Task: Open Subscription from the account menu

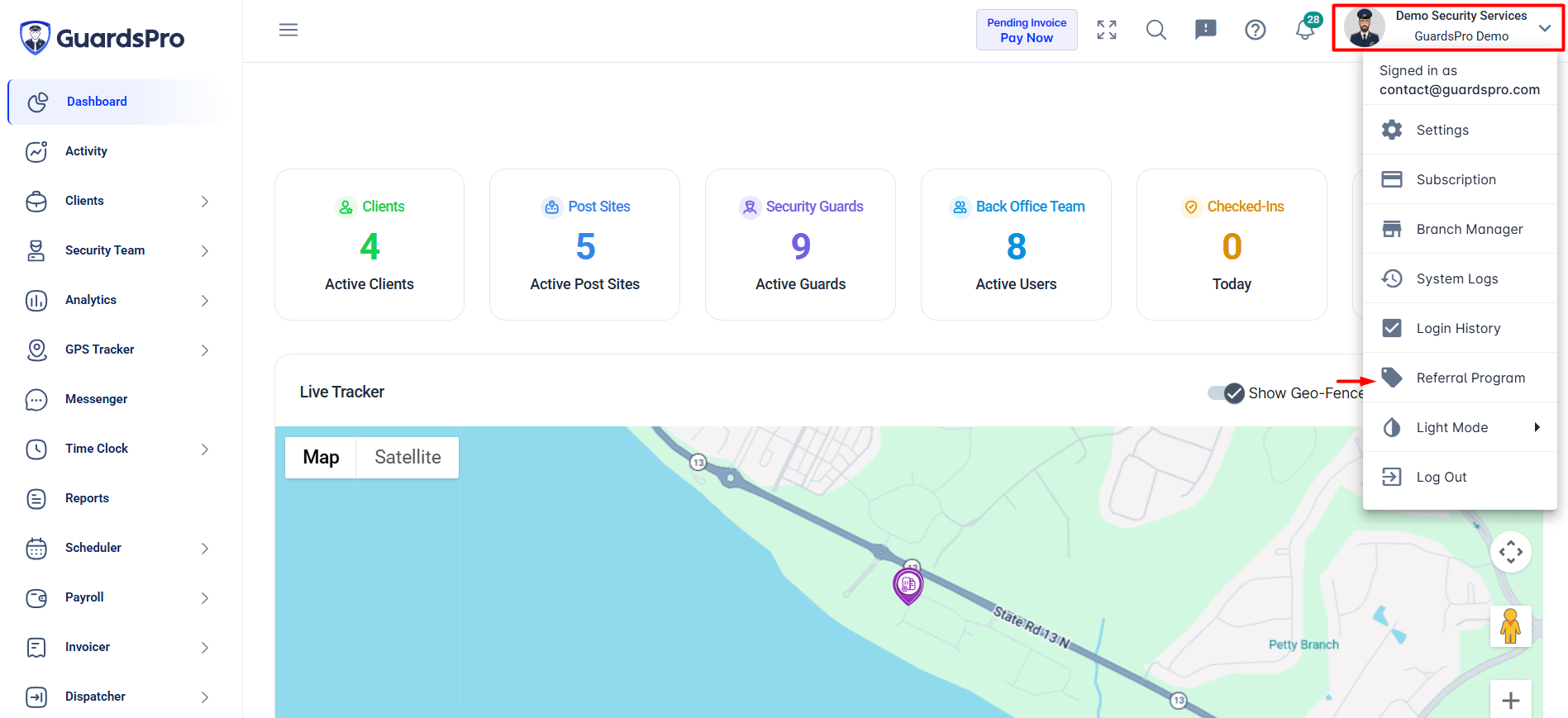Action: click(1460, 179)
